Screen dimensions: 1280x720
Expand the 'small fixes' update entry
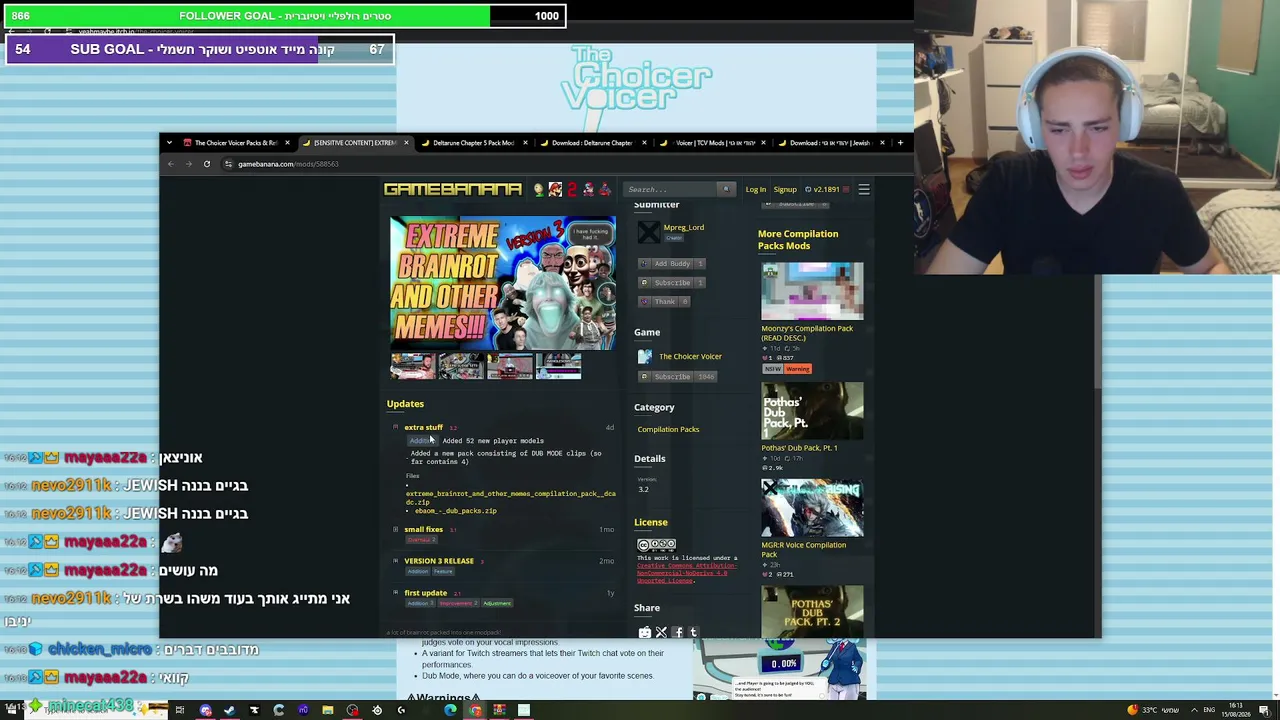pyautogui.click(x=395, y=529)
